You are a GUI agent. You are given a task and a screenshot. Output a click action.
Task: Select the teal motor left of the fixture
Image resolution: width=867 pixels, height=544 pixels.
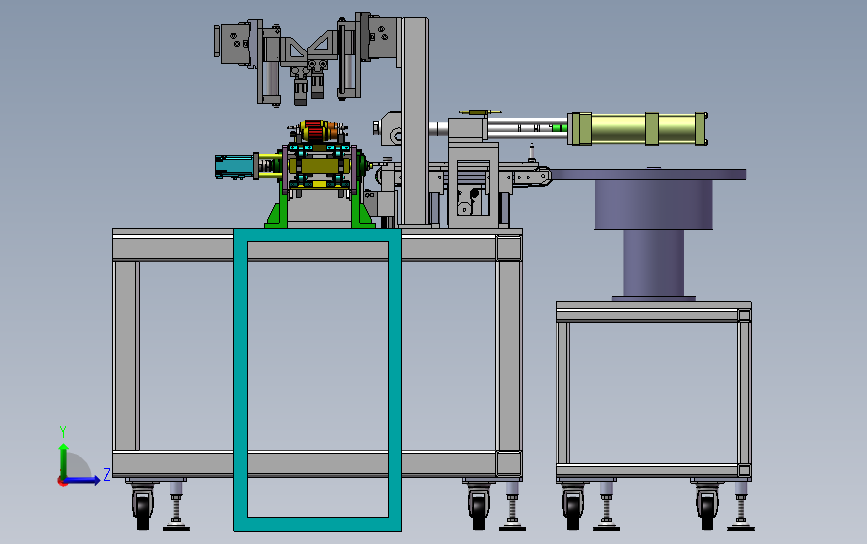tap(234, 166)
